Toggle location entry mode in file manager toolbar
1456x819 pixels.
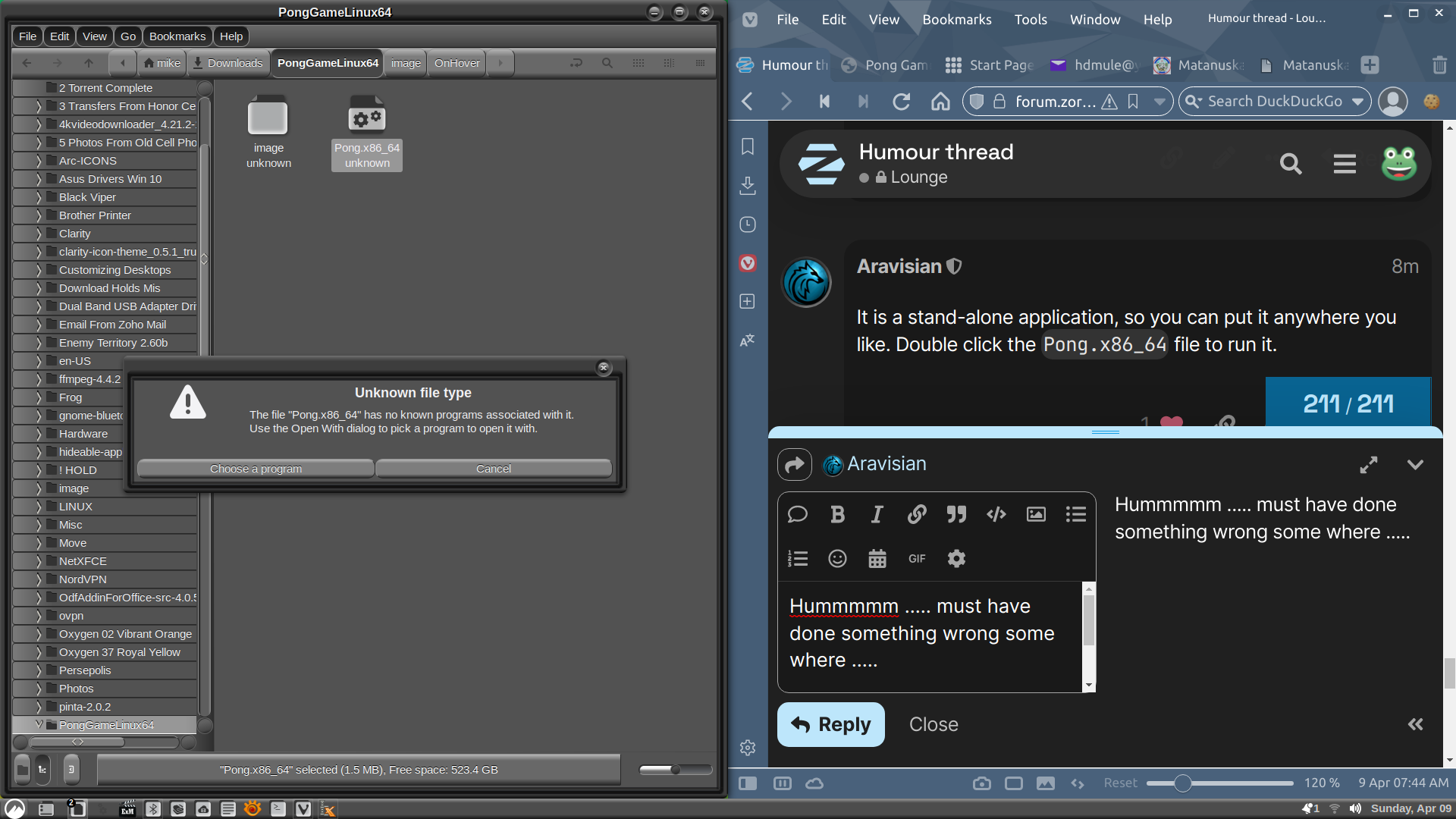pyautogui.click(x=576, y=63)
